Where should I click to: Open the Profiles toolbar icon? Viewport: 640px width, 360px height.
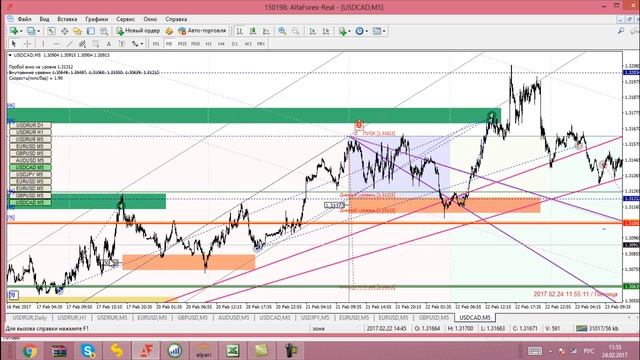pyautogui.click(x=31, y=31)
